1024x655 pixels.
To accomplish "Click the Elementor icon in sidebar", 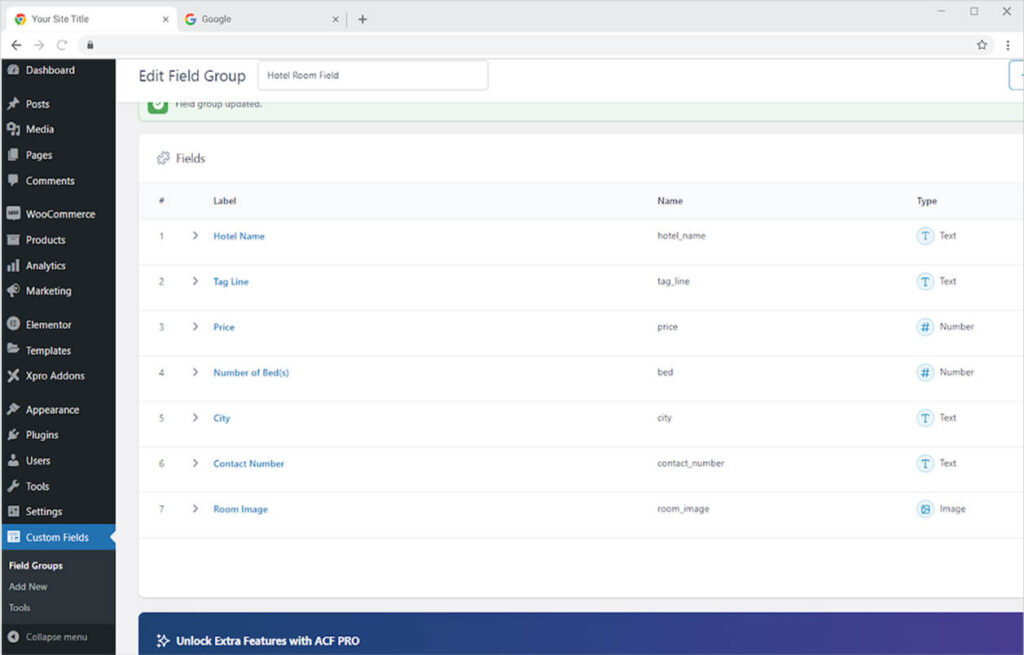I will coord(13,325).
